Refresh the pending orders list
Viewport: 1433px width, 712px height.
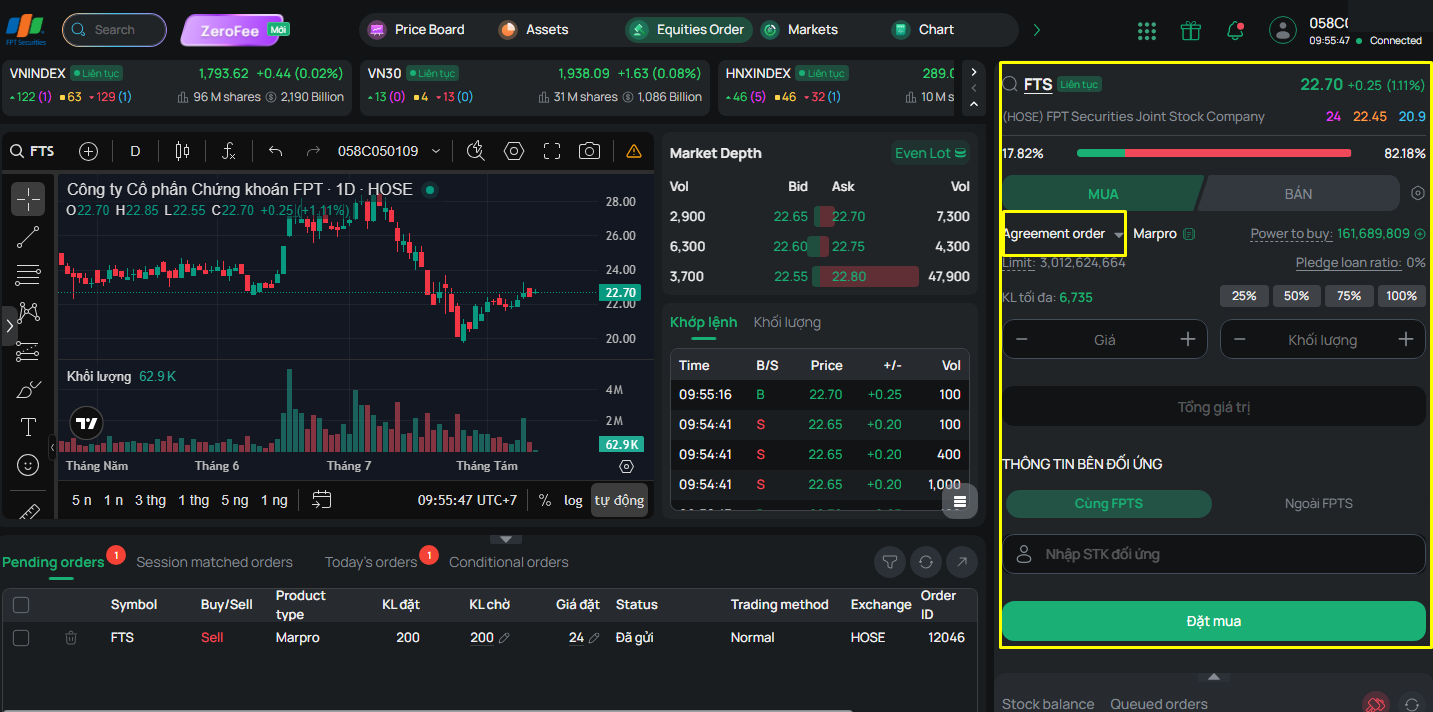click(926, 562)
